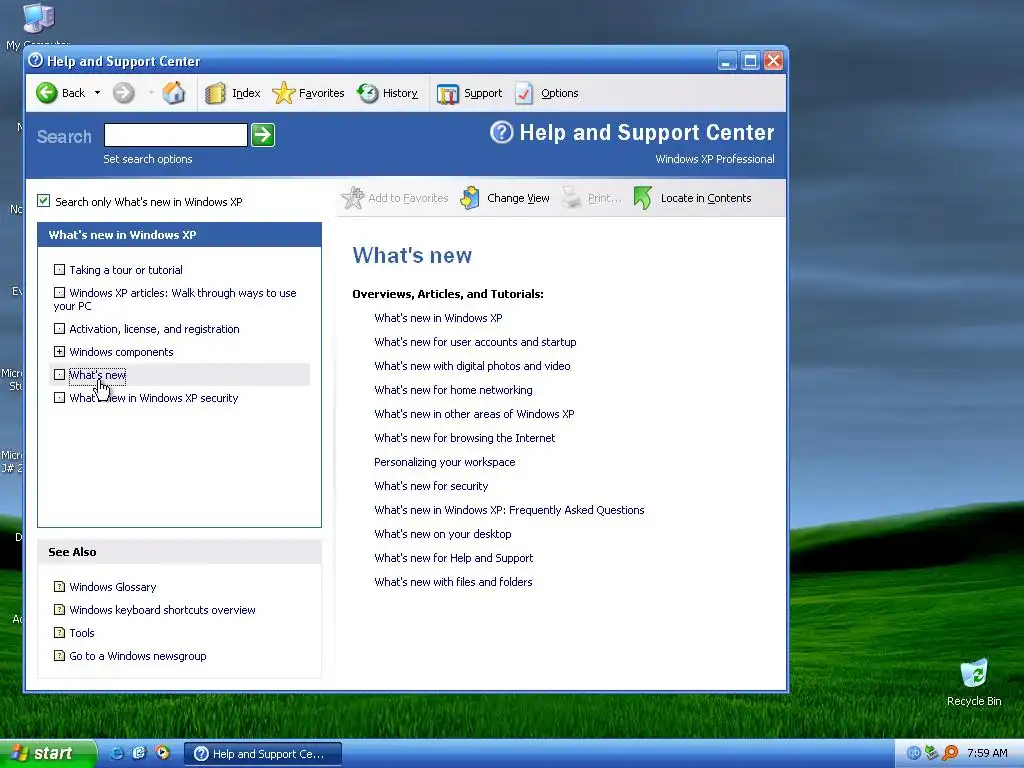Screen dimensions: 1024x768
Task: Open What's new with files and folders
Action: point(453,582)
